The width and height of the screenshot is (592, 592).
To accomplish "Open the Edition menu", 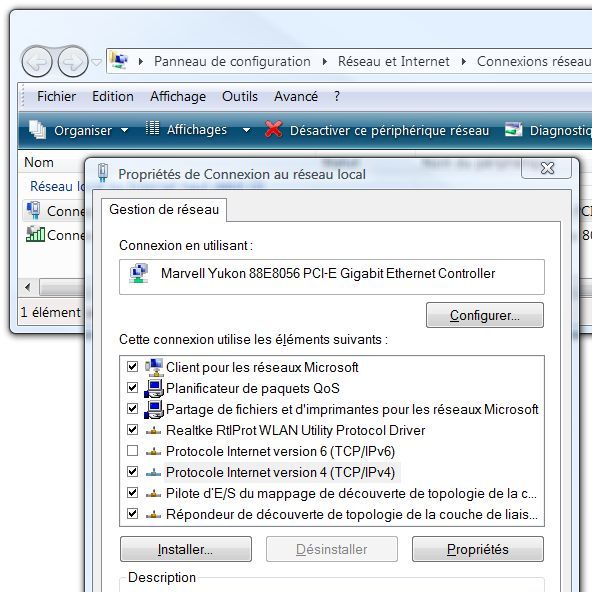I will tap(113, 97).
